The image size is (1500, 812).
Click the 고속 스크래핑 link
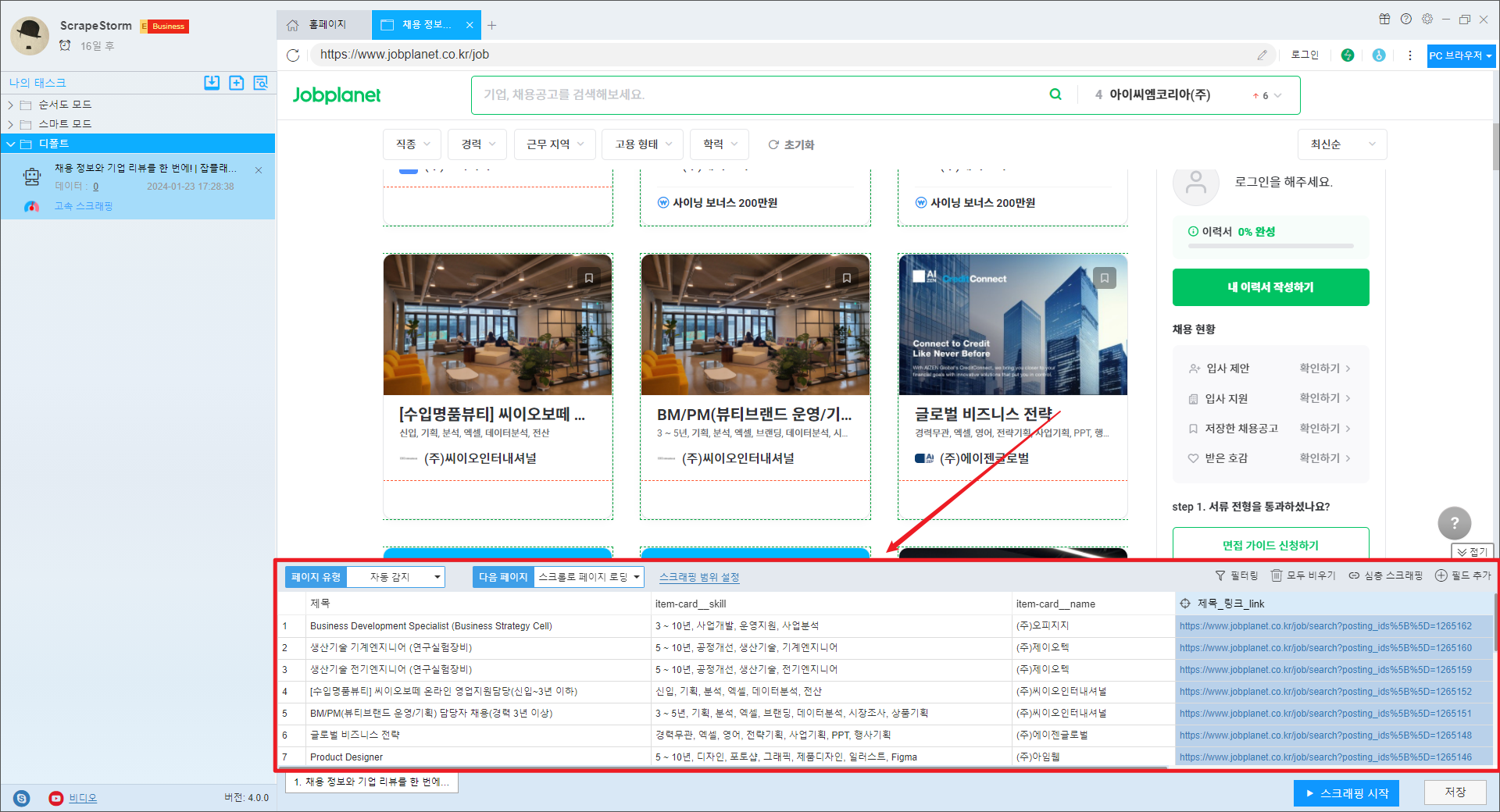84,206
